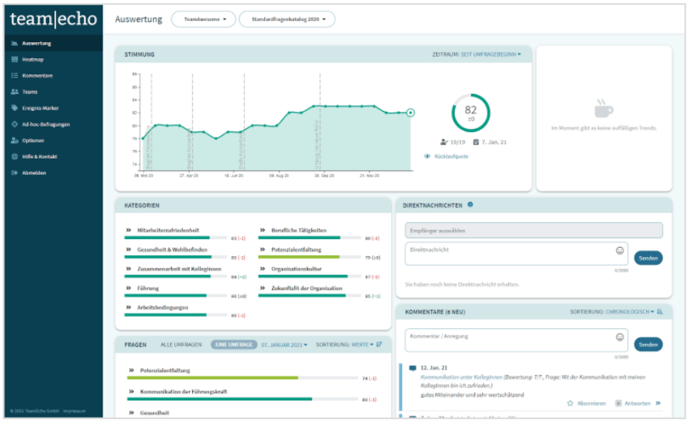Click the Kommentar / Anregung field
Viewport: 688px width, 423px height.
[x=516, y=341]
